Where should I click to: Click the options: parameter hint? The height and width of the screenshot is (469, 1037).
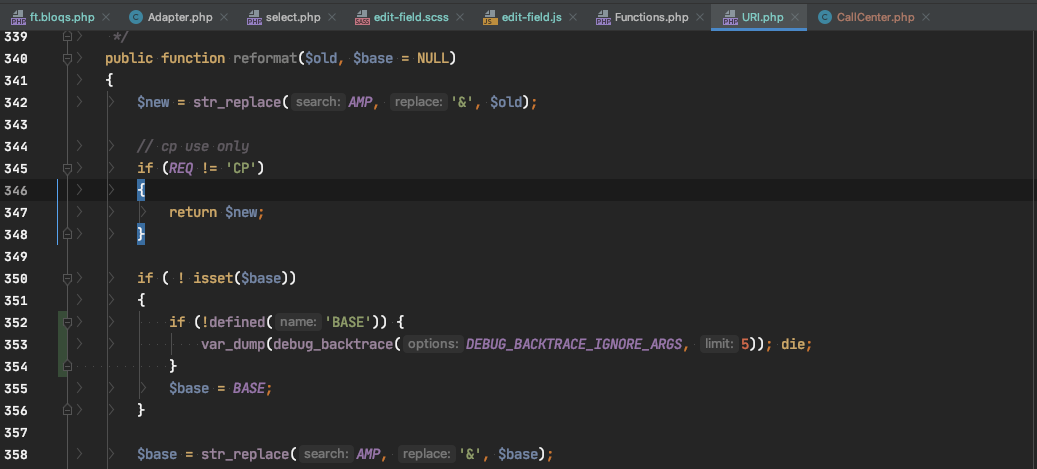click(433, 344)
